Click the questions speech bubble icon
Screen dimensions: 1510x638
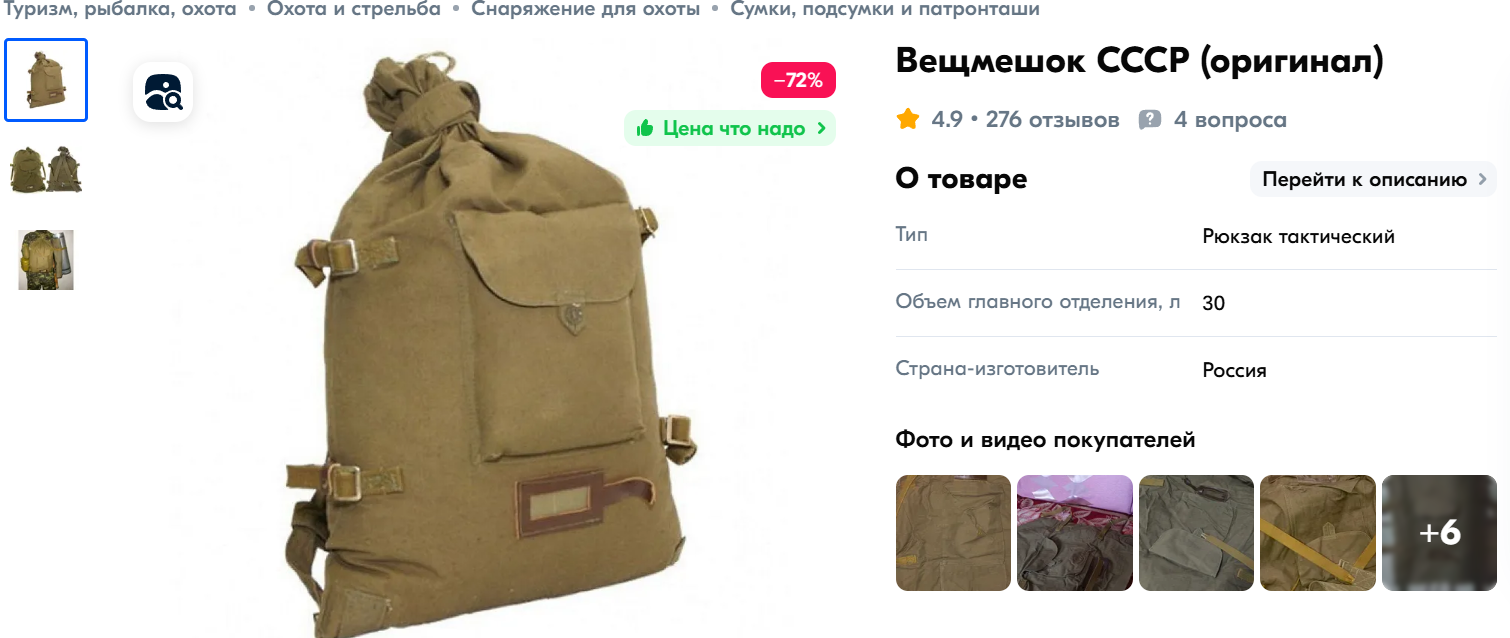point(1150,120)
